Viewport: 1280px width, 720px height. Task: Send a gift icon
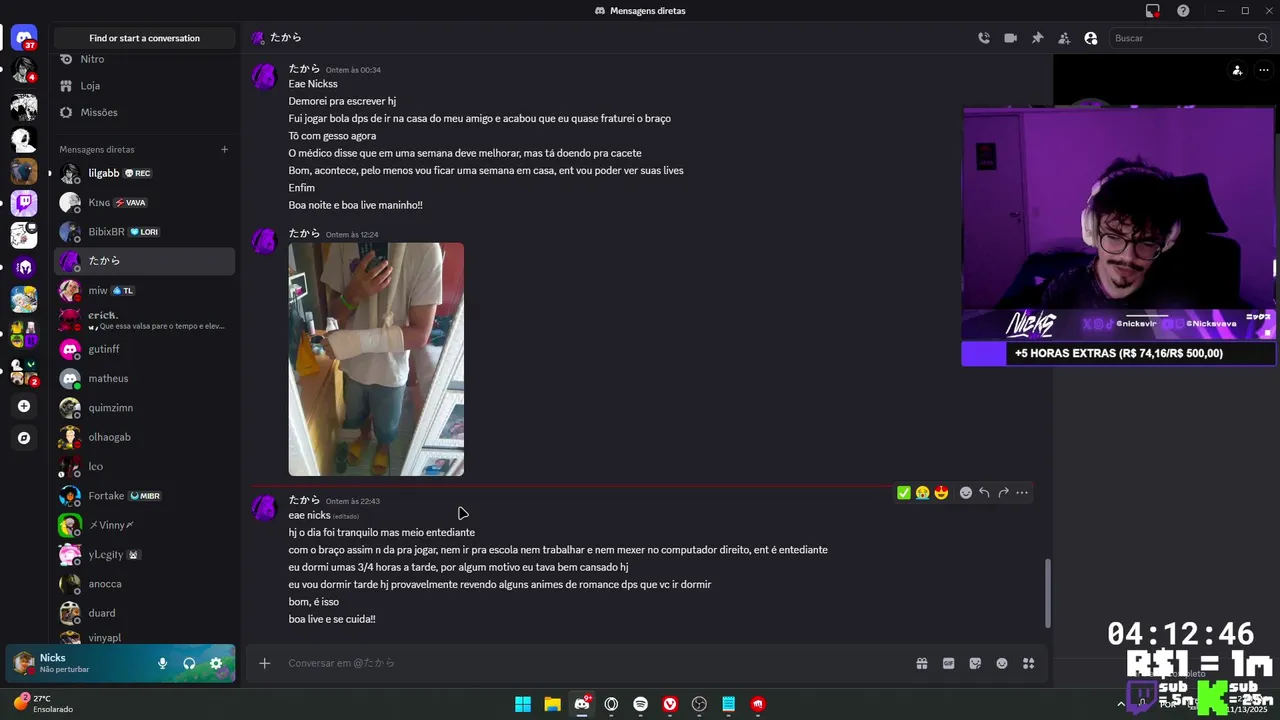[x=922, y=663]
